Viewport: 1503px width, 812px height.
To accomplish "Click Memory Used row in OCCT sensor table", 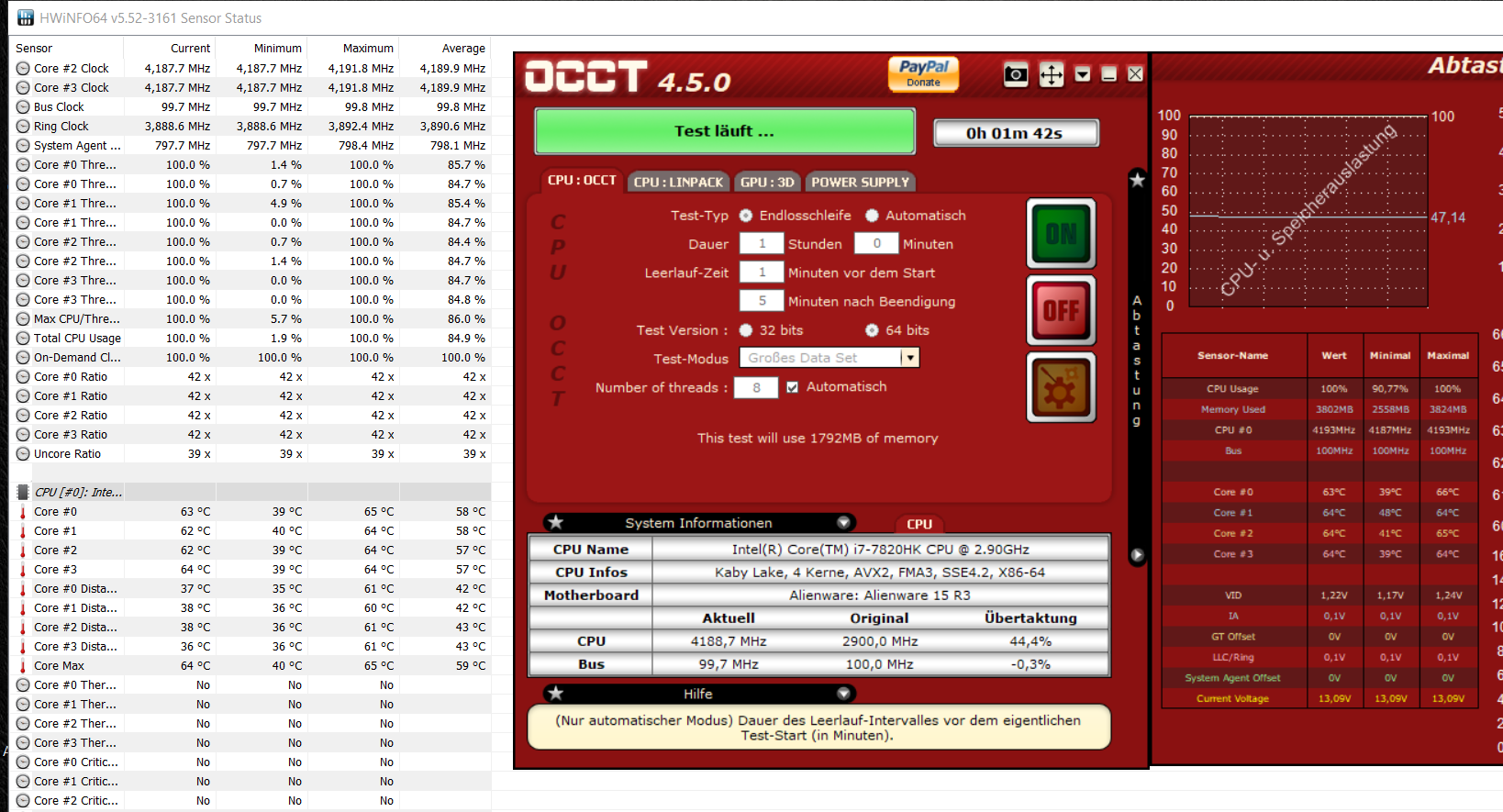I will click(x=1319, y=409).
